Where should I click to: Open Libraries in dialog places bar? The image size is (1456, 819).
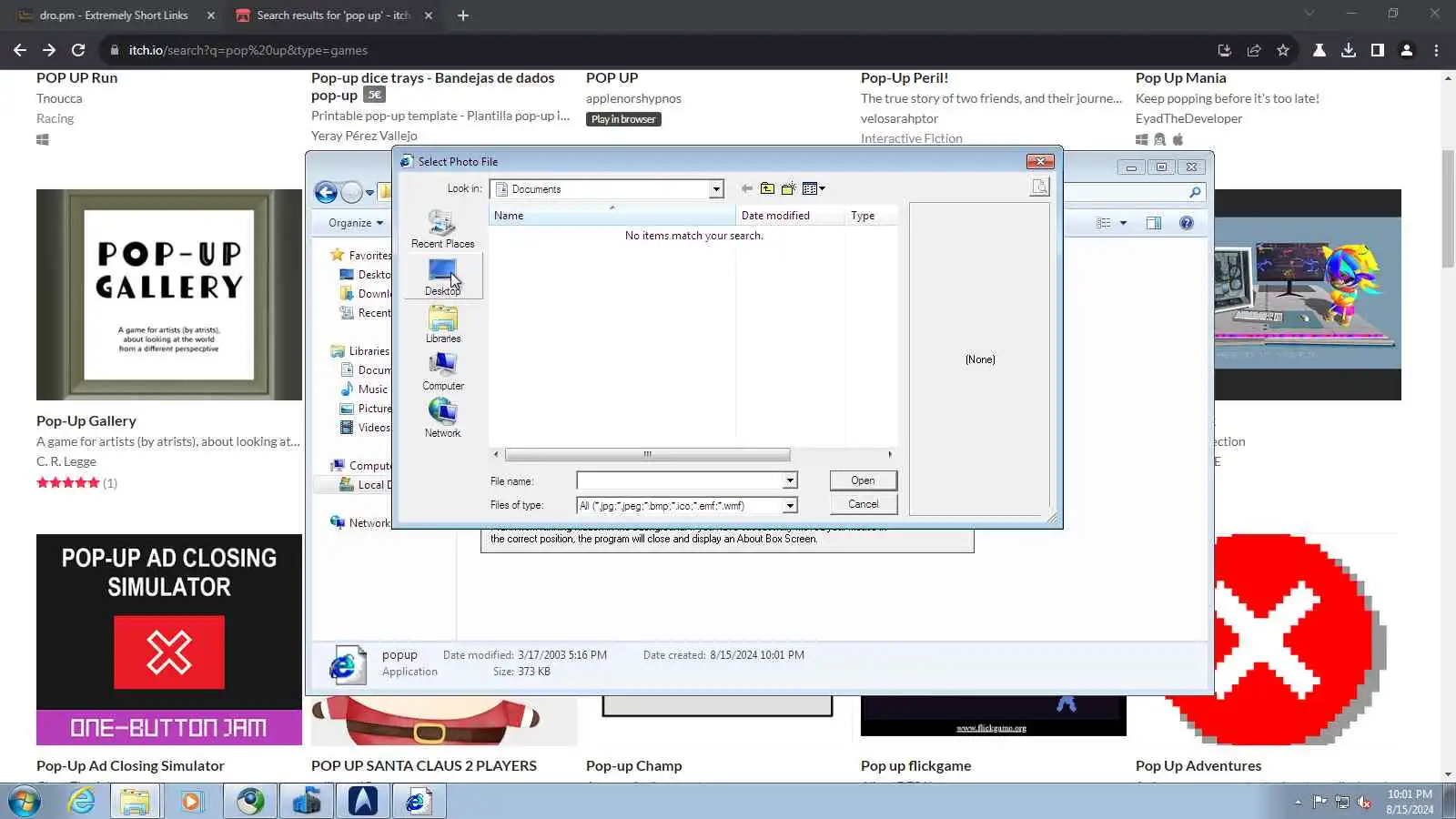pyautogui.click(x=443, y=324)
